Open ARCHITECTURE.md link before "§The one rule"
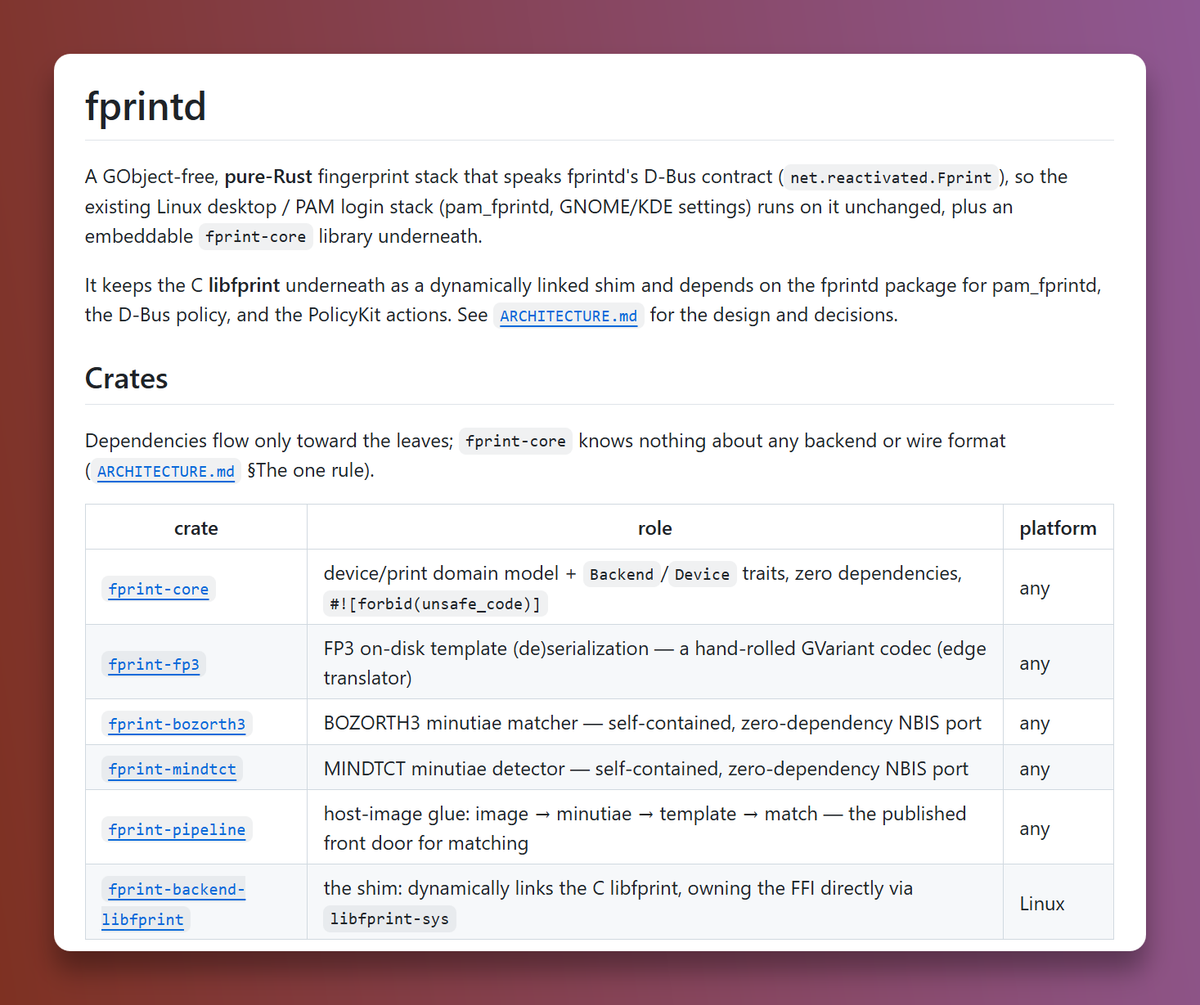Screen dimensions: 1200x1005 coord(165,471)
